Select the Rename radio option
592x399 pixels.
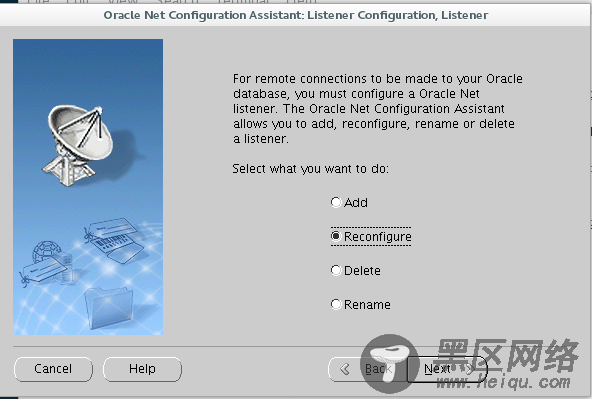click(x=361, y=305)
